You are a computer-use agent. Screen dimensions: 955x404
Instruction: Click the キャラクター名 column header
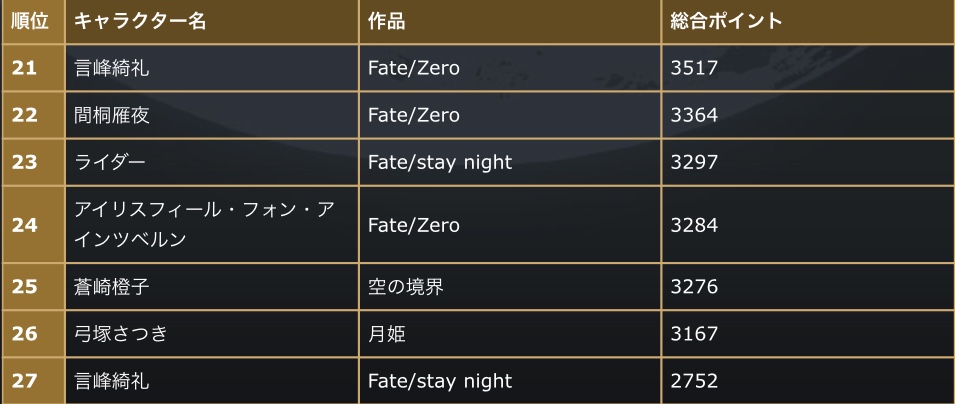click(140, 21)
